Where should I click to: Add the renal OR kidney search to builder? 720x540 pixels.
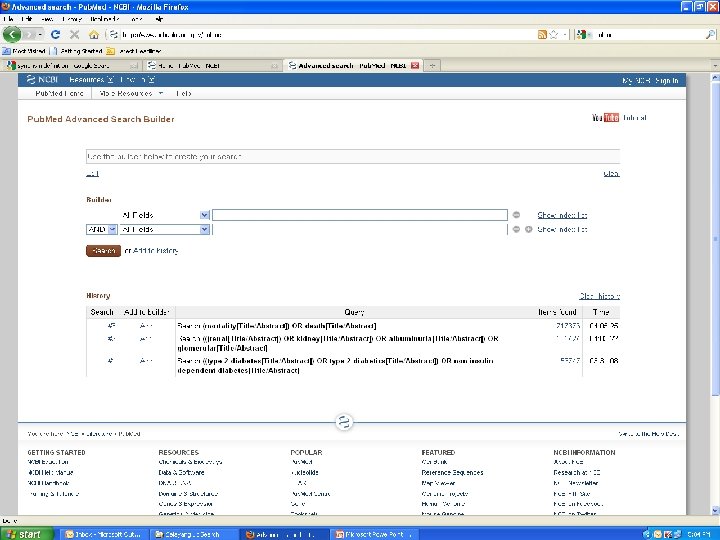point(145,339)
